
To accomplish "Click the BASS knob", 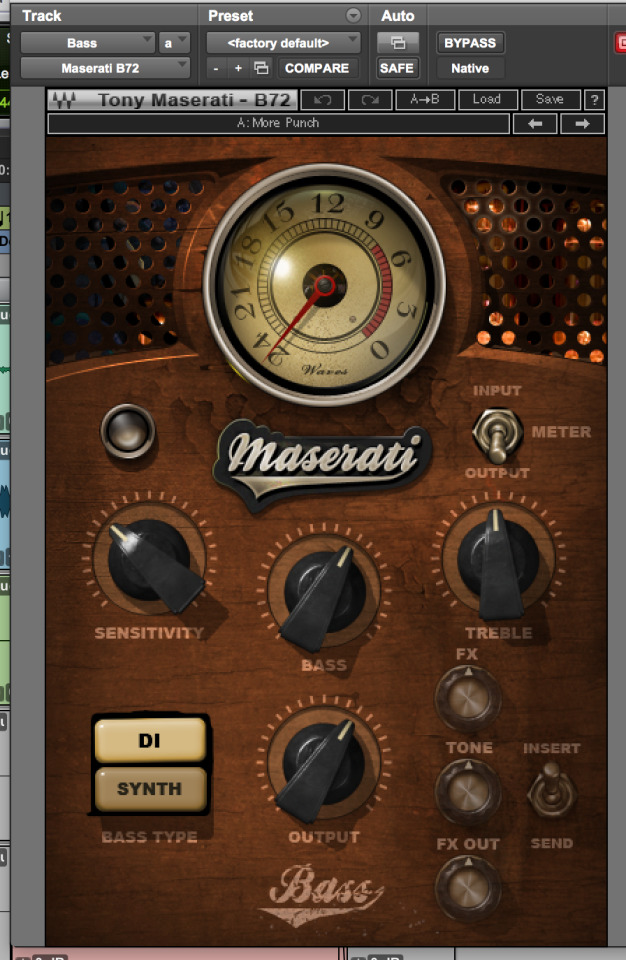I will 324,591.
